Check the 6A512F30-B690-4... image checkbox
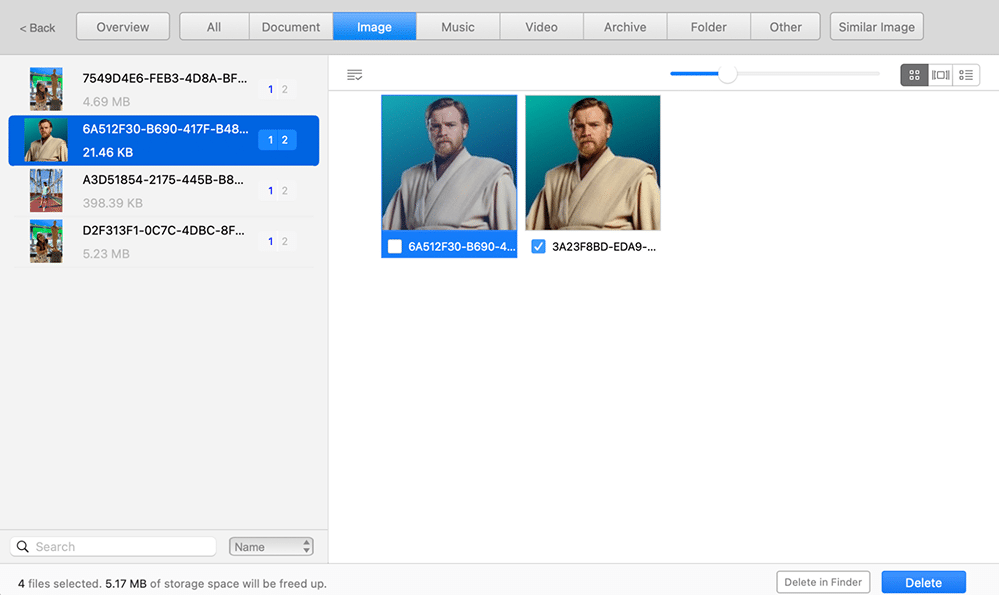 coord(395,247)
